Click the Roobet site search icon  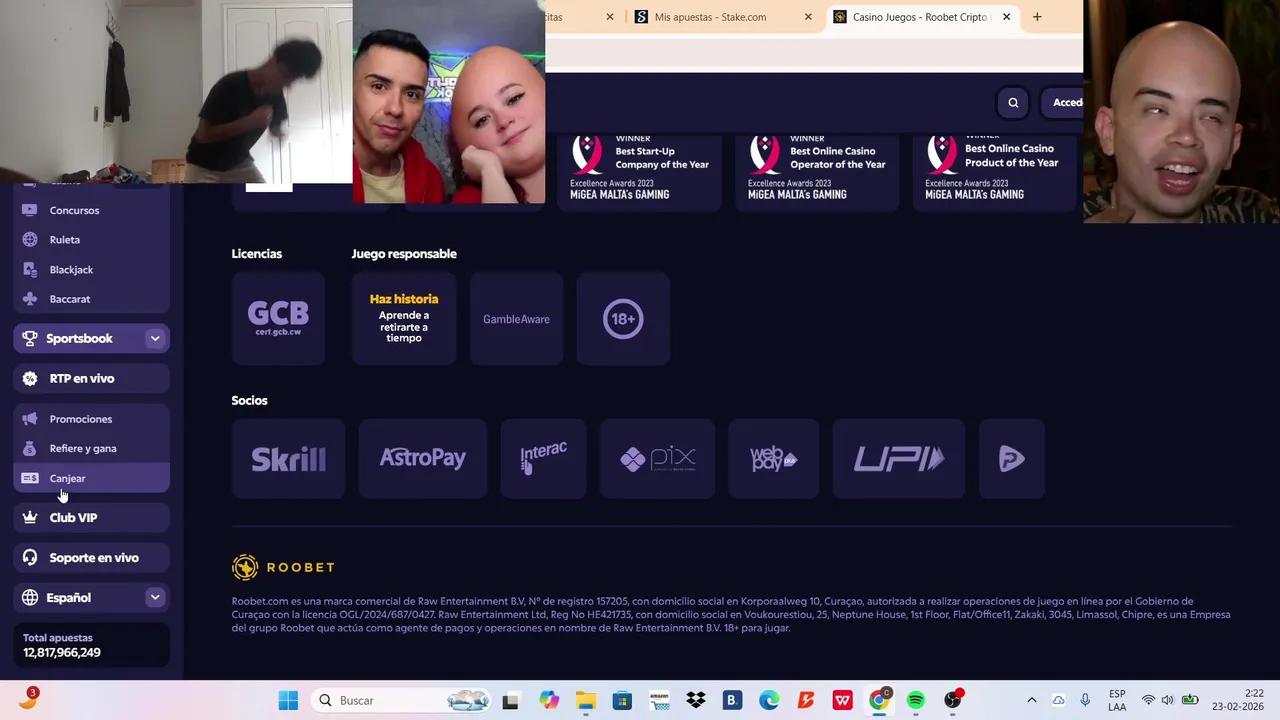point(1013,102)
